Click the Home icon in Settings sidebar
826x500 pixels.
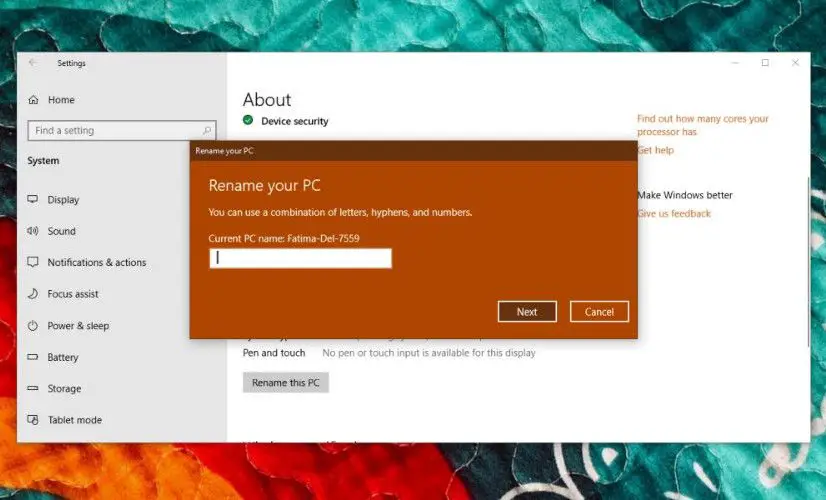(x=33, y=100)
